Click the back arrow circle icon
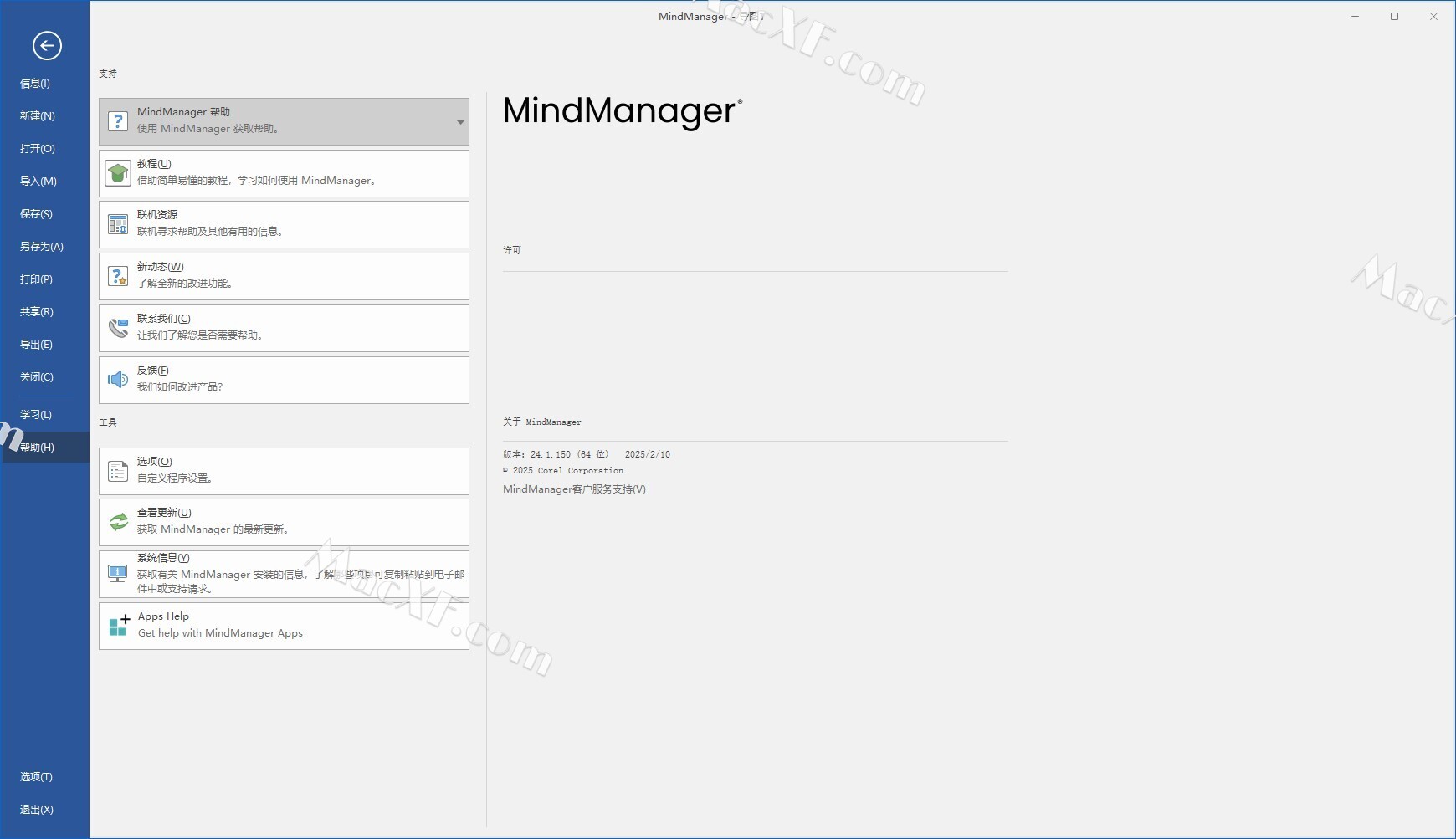 click(47, 45)
